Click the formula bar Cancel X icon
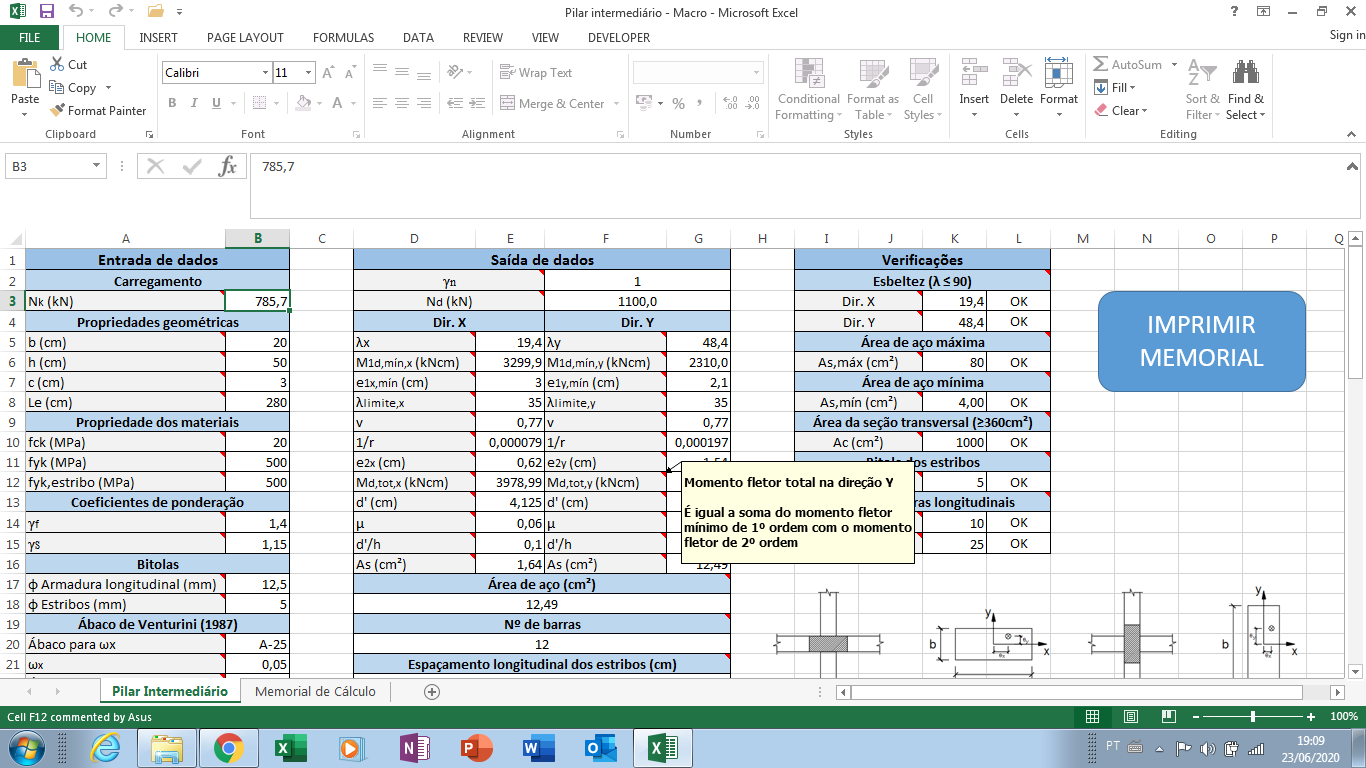1366x768 pixels. point(156,167)
